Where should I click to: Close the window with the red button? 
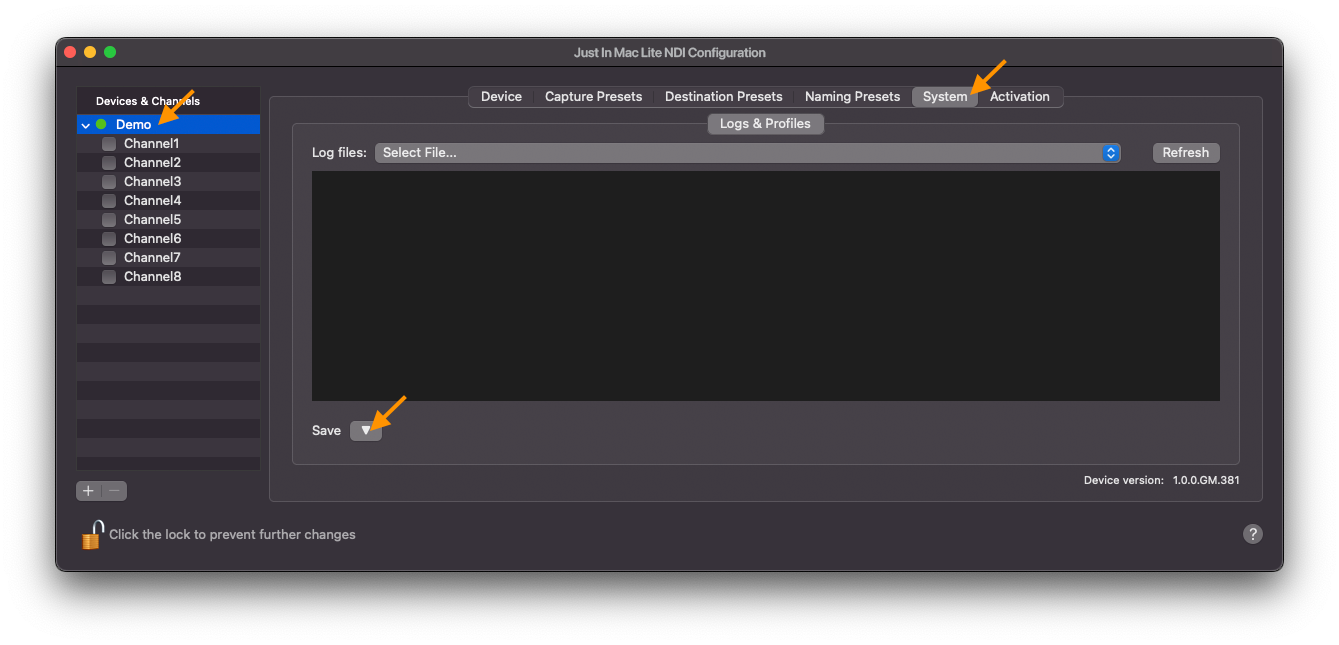coord(70,52)
